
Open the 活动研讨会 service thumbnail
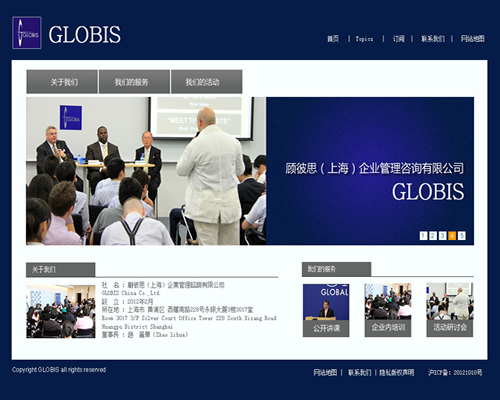pyautogui.click(x=450, y=310)
